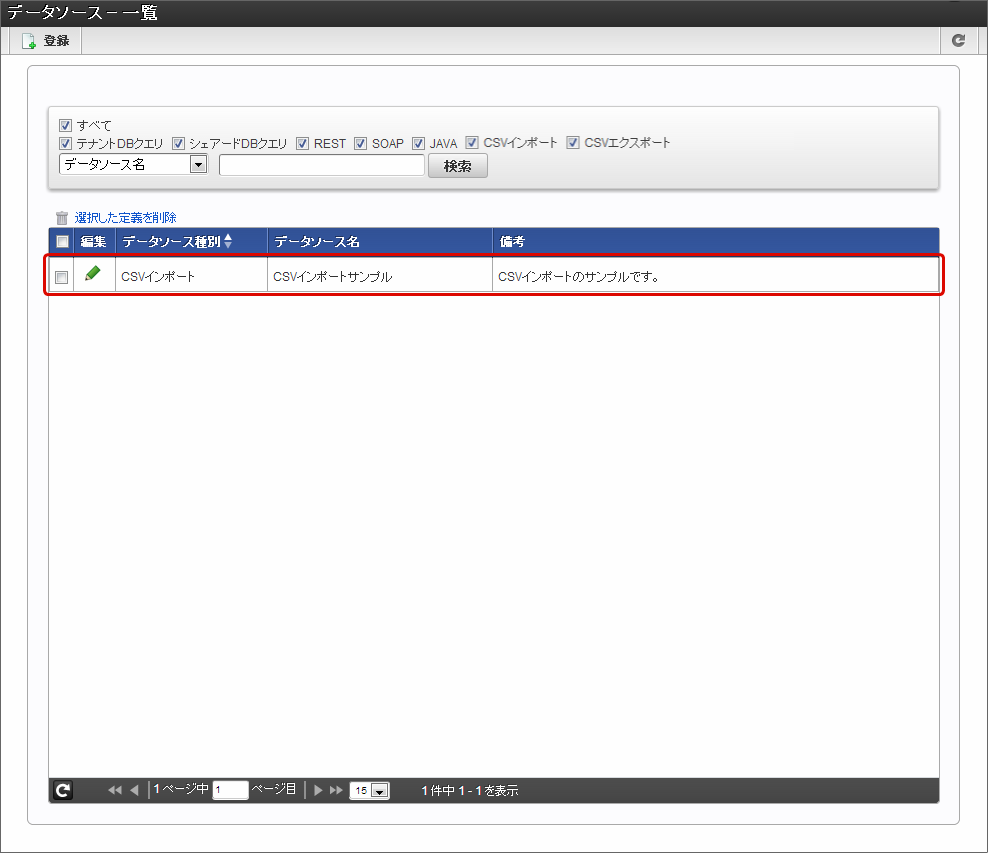Uncheck the REST checkbox
Image resolution: width=988 pixels, height=853 pixels.
[x=302, y=144]
